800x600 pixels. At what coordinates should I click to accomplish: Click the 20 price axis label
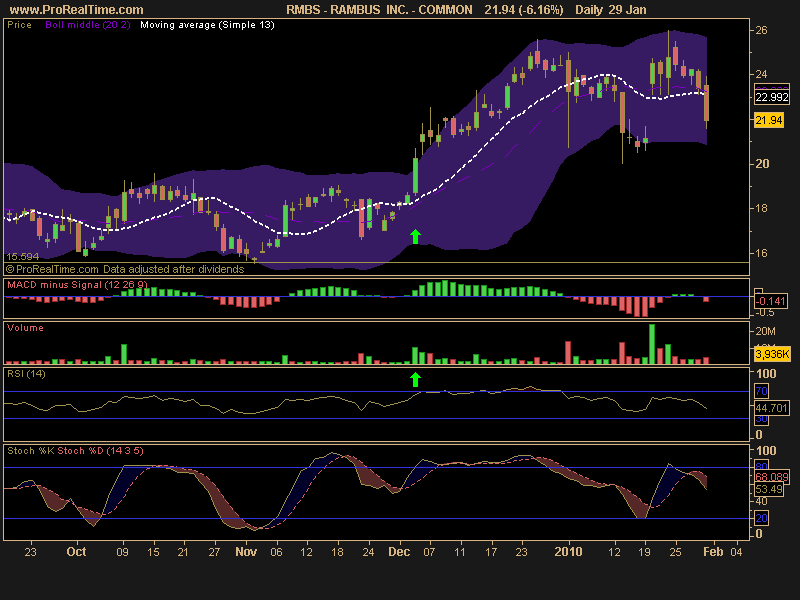pyautogui.click(x=762, y=164)
